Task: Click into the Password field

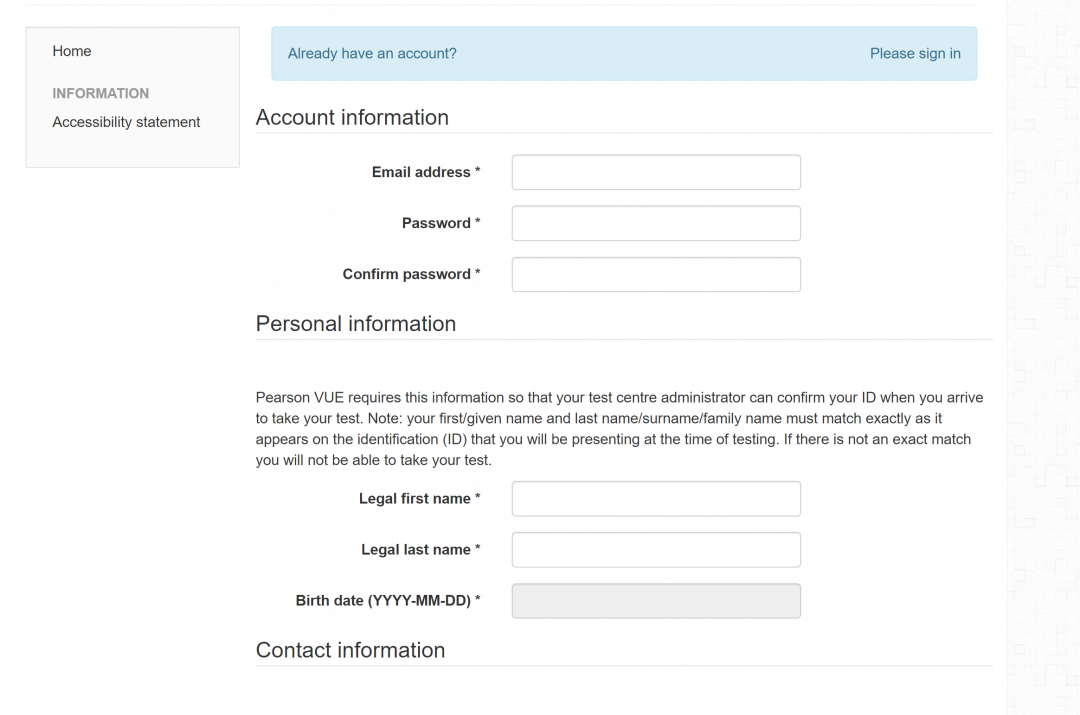Action: click(x=656, y=223)
